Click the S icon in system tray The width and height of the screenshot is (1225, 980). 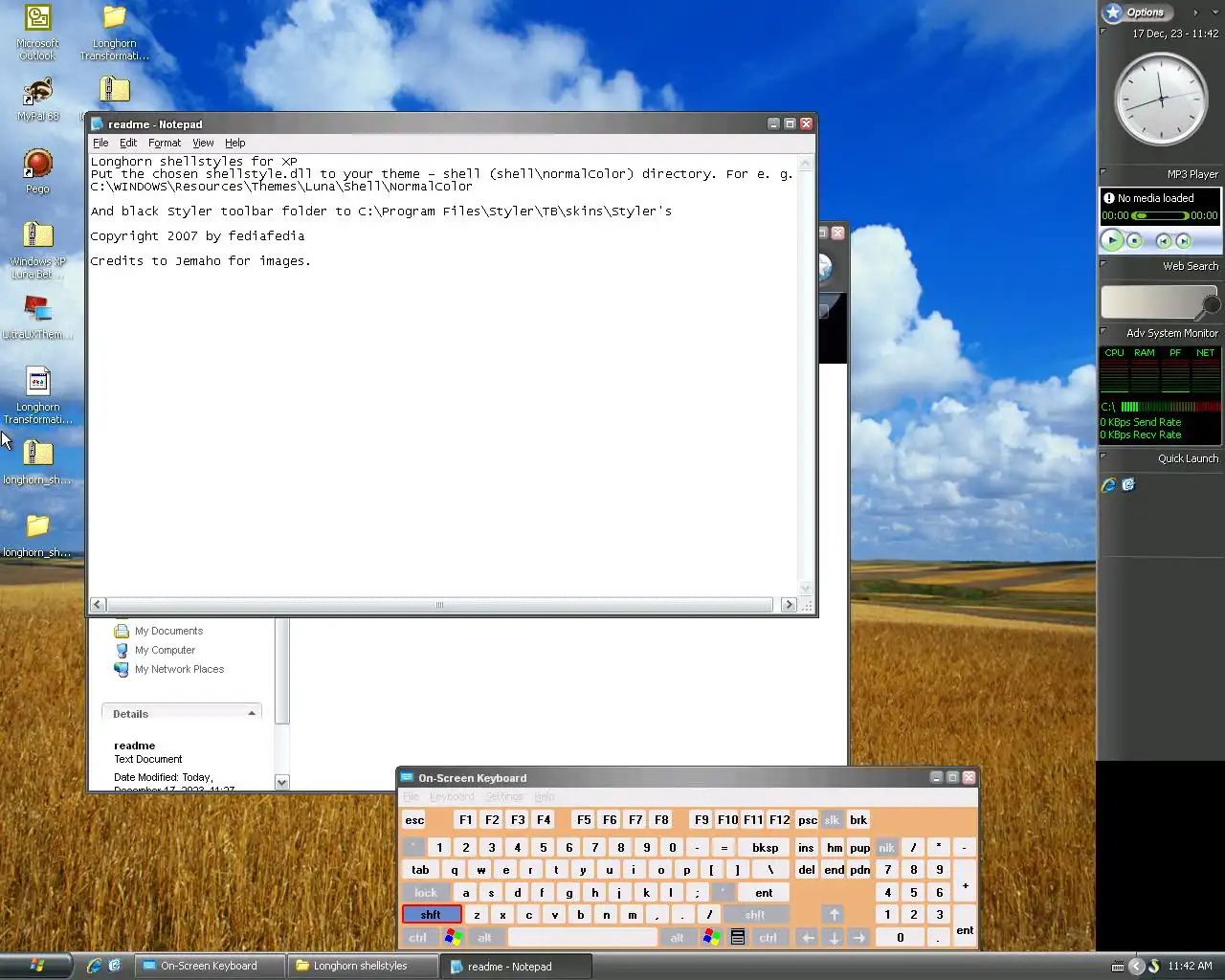[1154, 966]
